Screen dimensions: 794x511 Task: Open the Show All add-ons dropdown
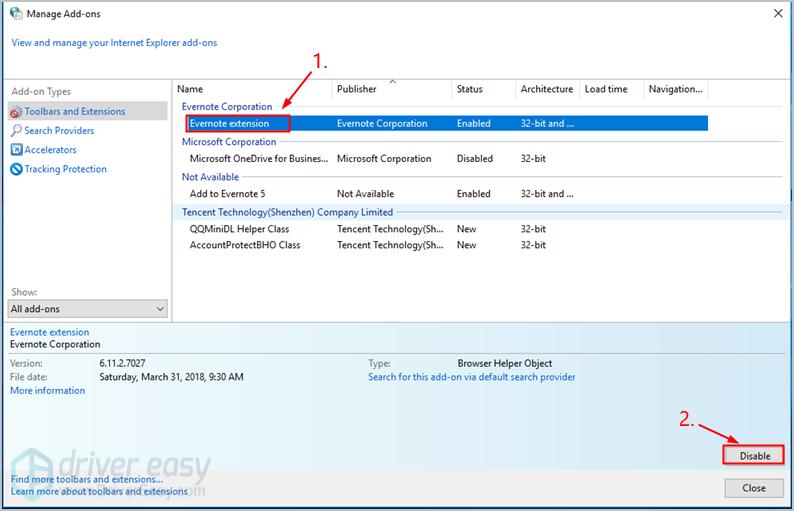click(88, 308)
